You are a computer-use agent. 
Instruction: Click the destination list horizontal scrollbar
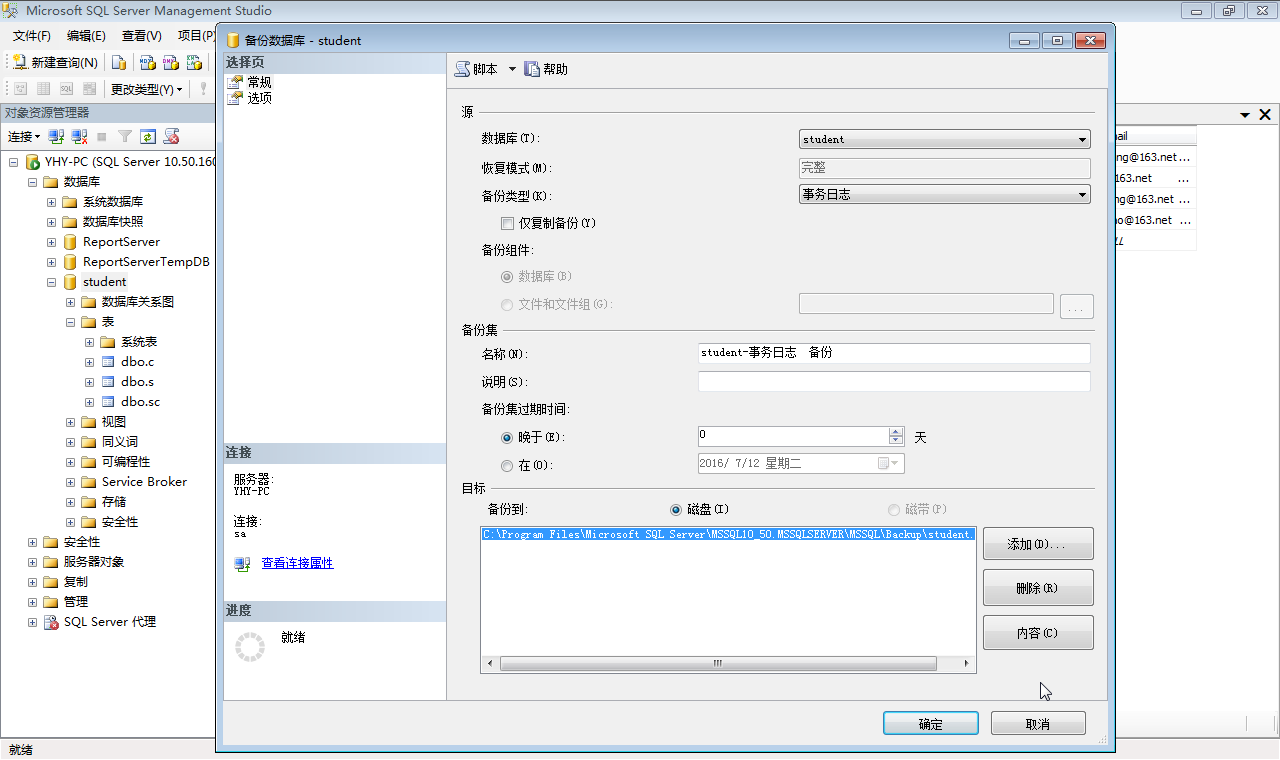[x=718, y=664]
